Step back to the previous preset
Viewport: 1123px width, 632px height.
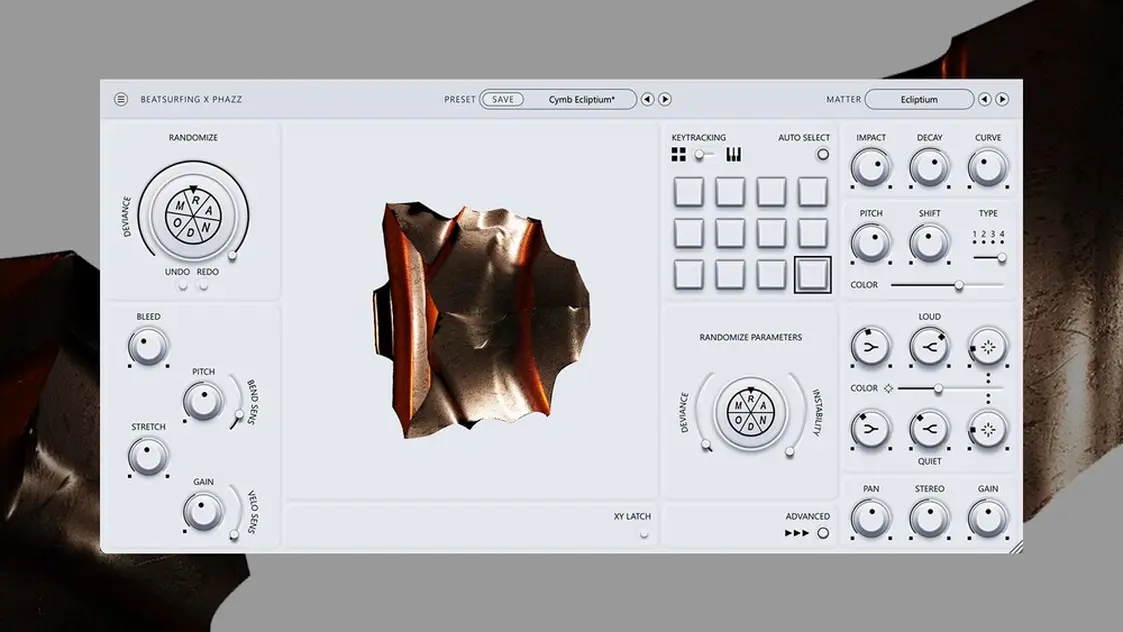click(647, 99)
